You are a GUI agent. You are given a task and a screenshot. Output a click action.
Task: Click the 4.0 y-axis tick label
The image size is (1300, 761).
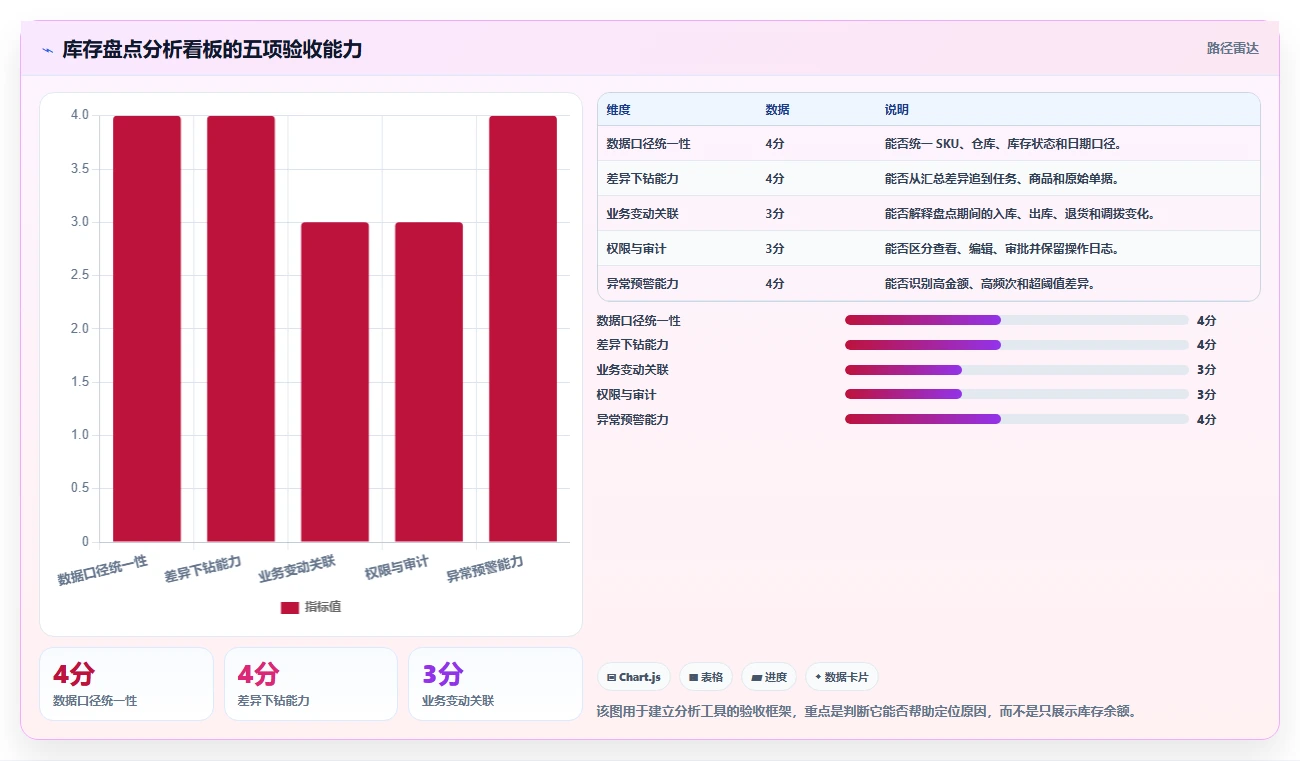[79, 115]
